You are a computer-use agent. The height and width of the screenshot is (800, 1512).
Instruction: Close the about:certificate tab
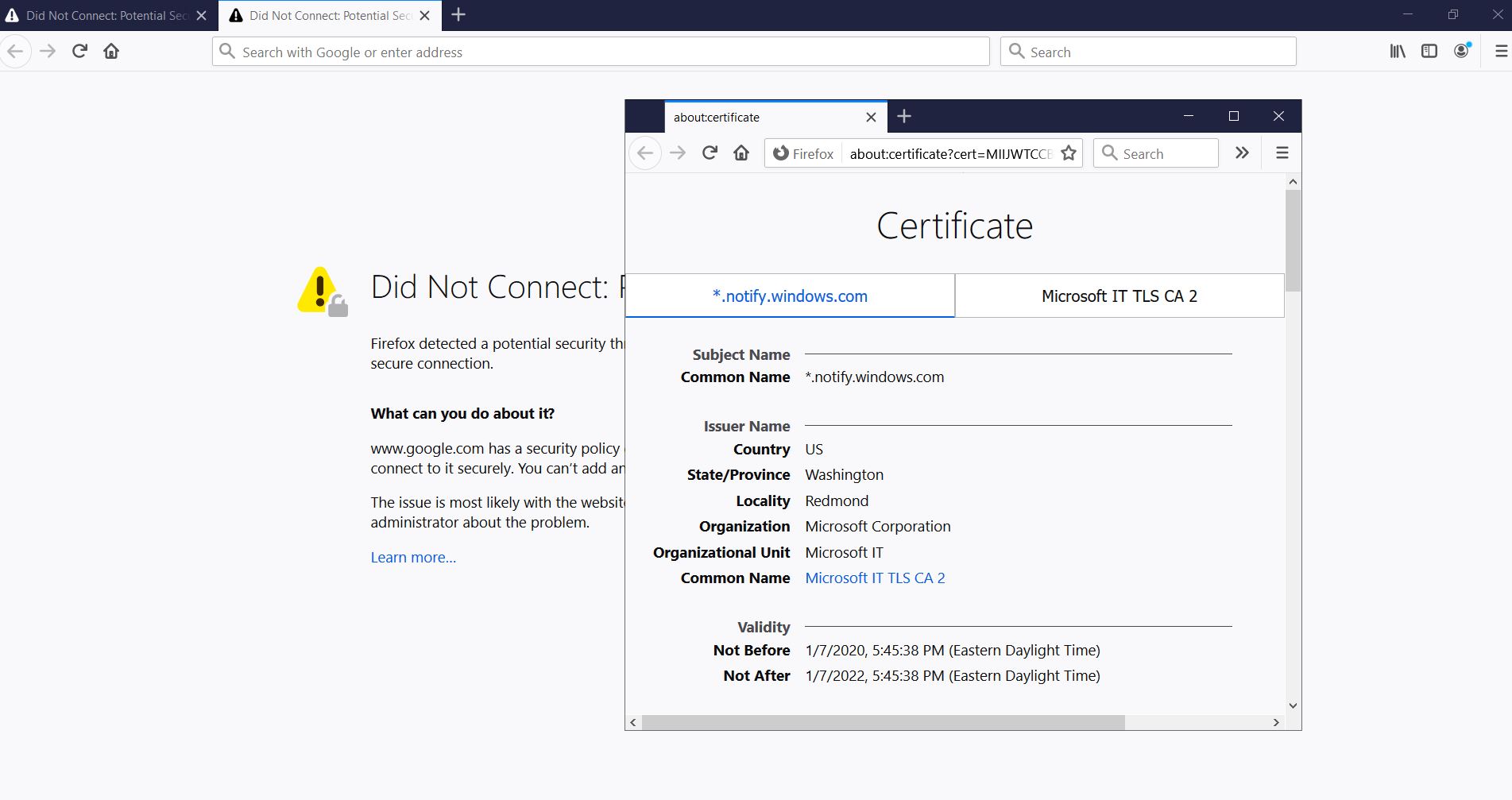tap(871, 117)
